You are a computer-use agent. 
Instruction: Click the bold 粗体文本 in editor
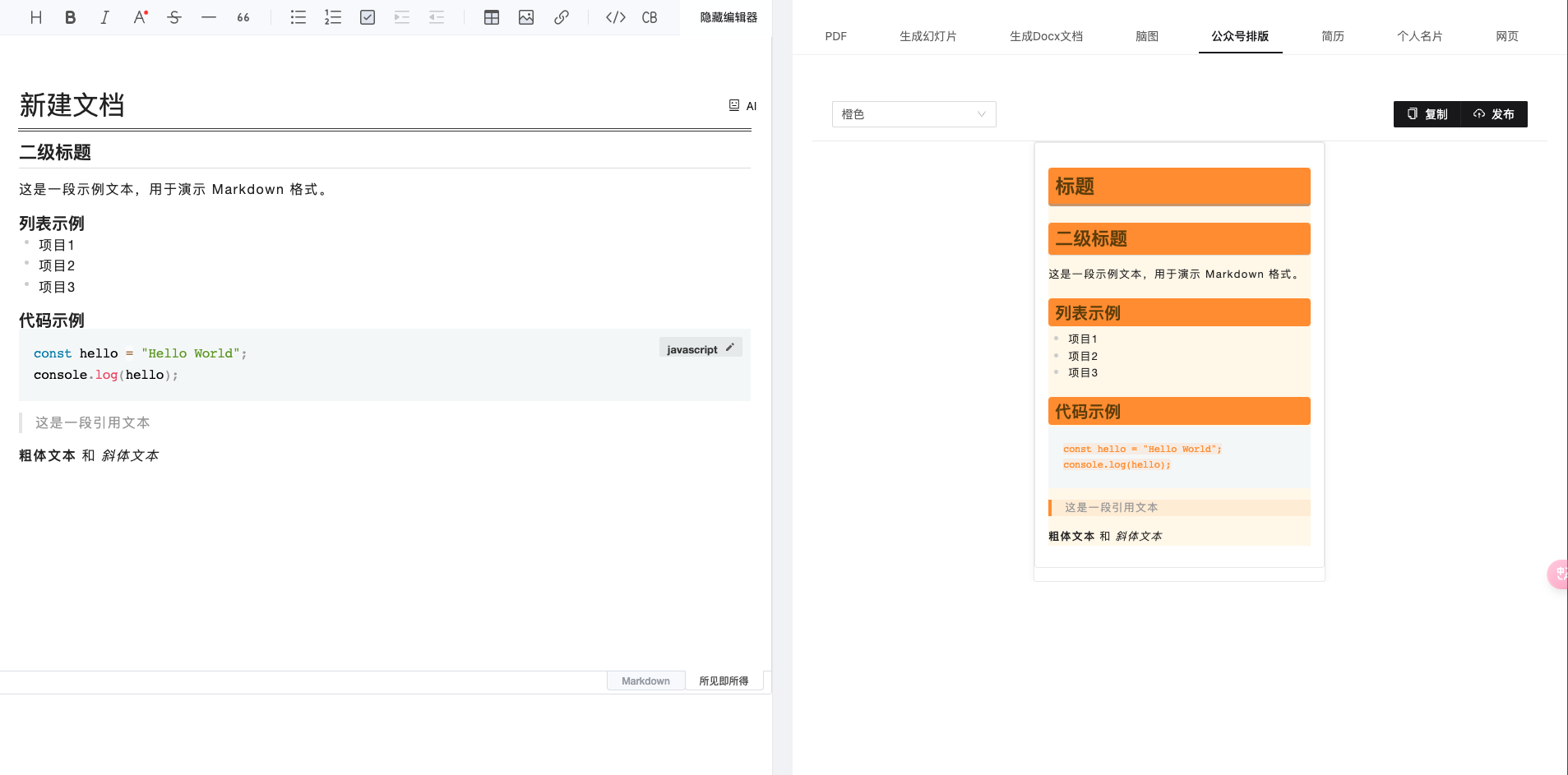48,455
